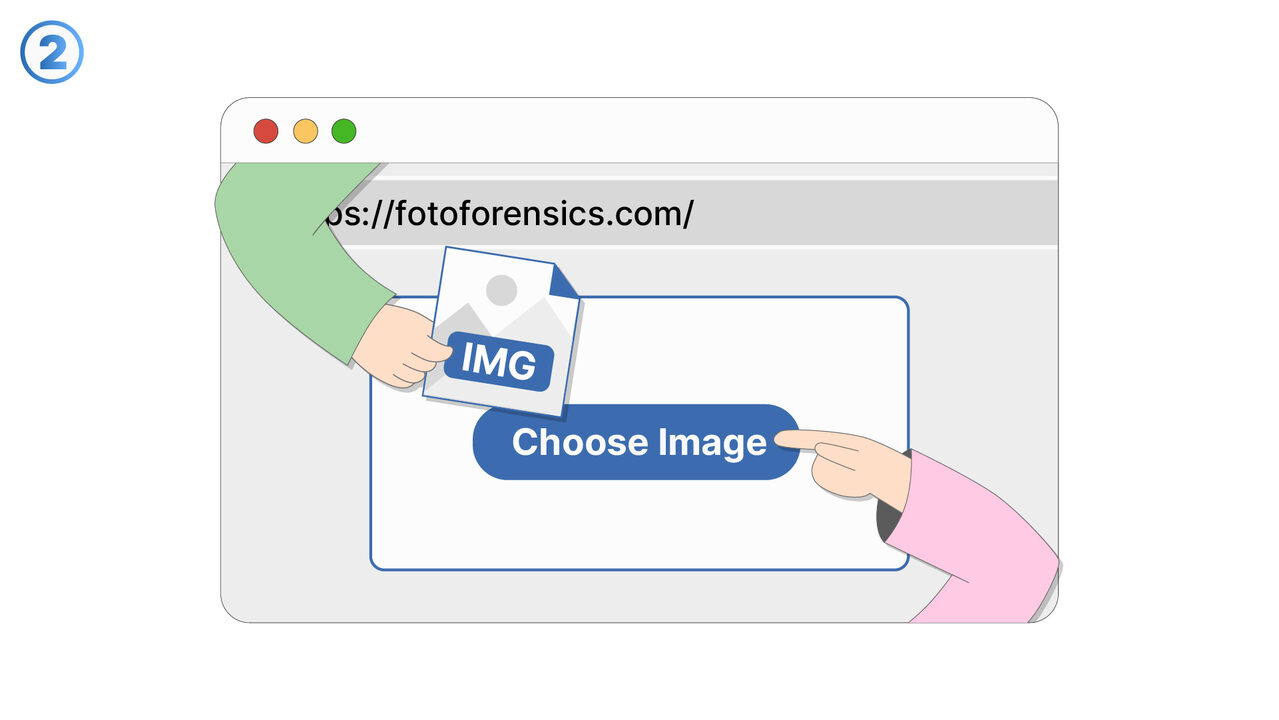Viewport: 1279px width, 720px height.
Task: Click the blue border of upload box
Action: click(x=640, y=569)
